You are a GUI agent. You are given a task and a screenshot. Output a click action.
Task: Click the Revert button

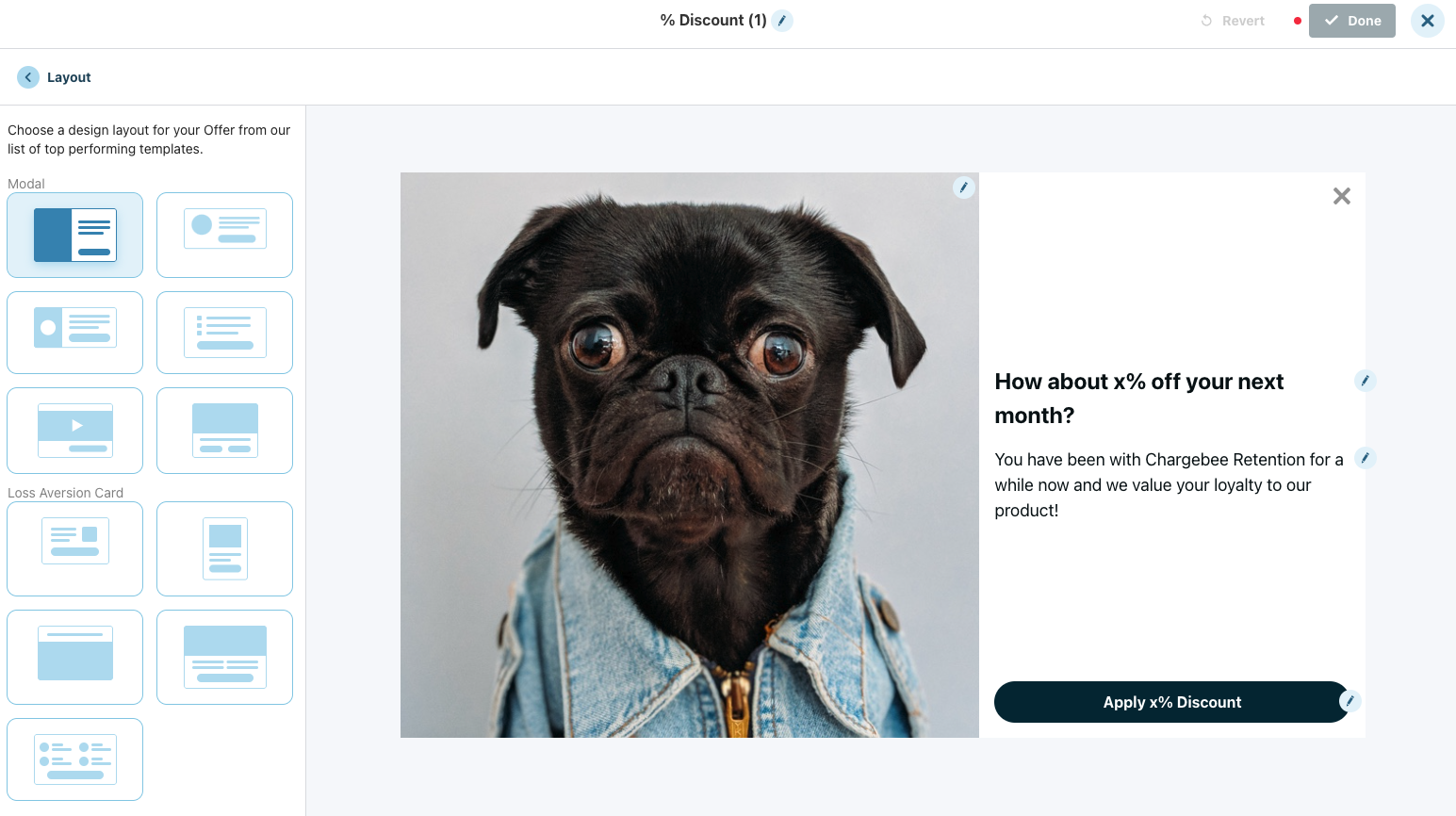1233,21
